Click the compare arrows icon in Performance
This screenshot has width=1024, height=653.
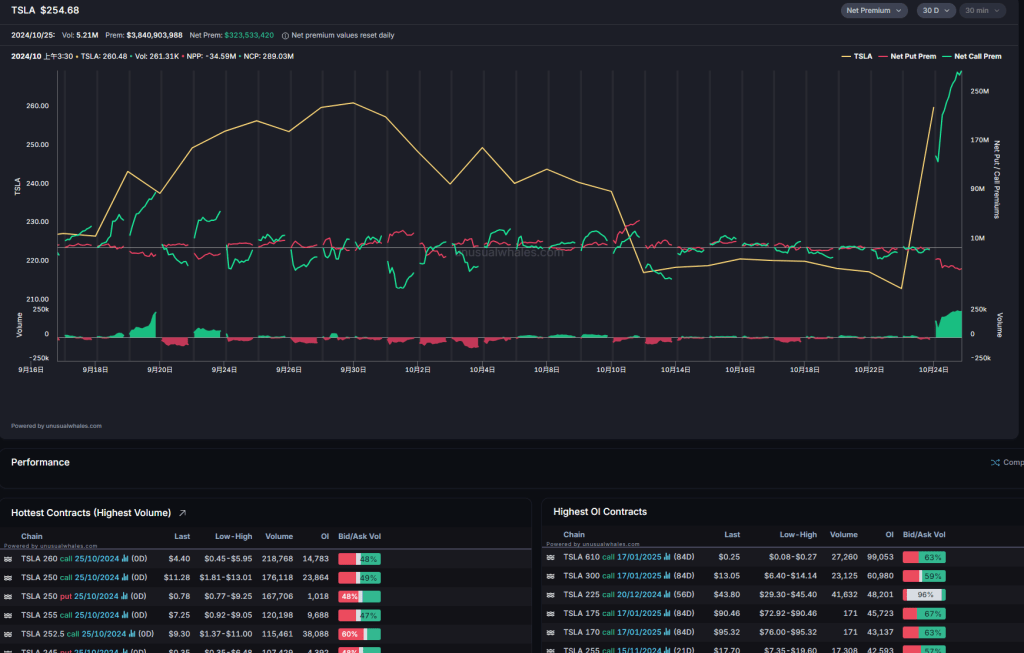pyautogui.click(x=995, y=462)
